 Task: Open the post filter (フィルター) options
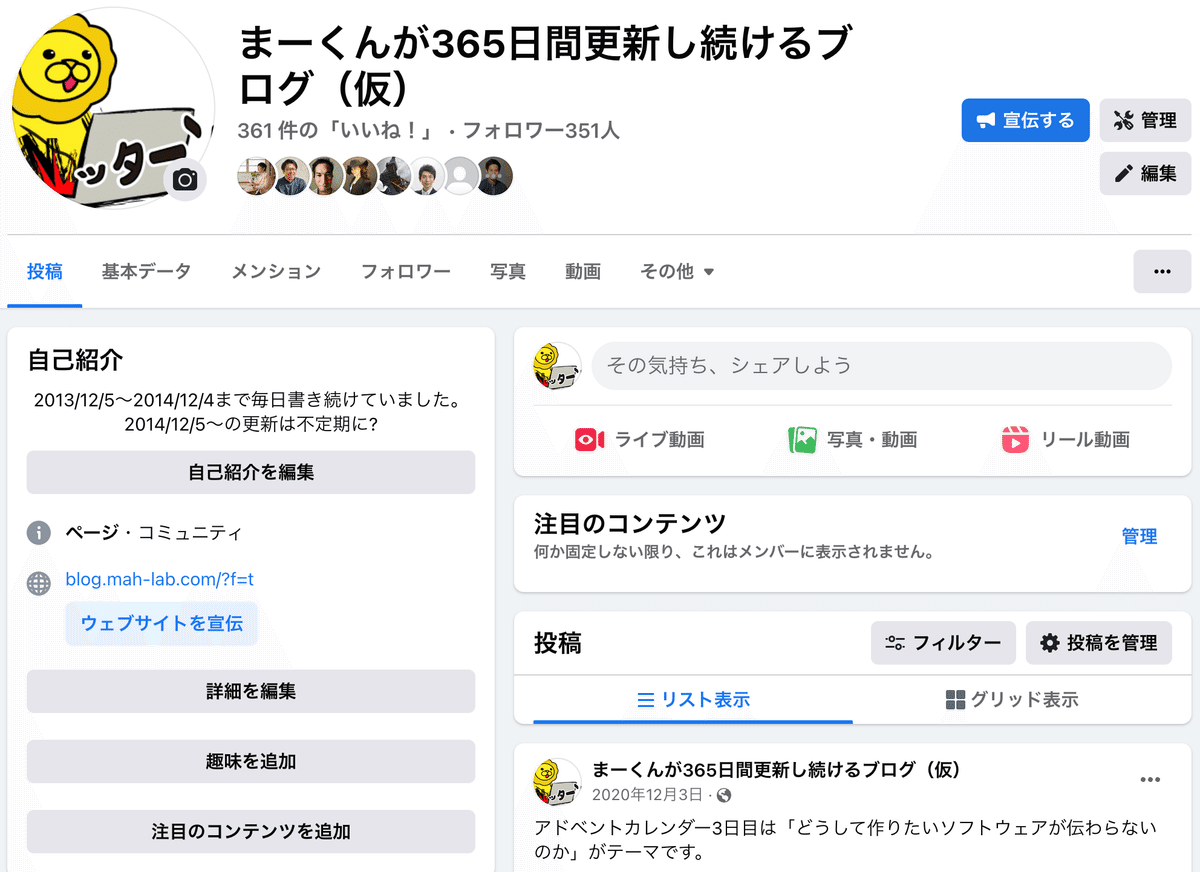click(943, 643)
